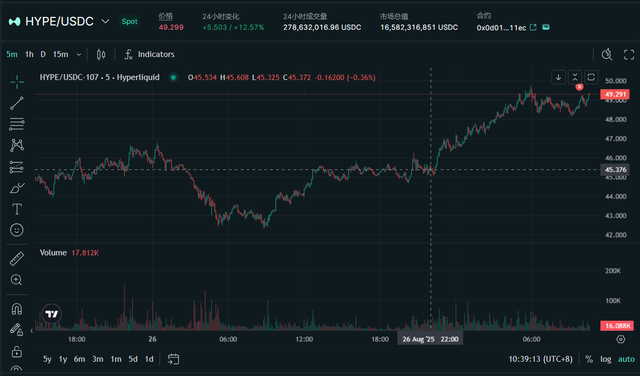Enter fullscreen chart mode
The height and width of the screenshot is (376, 640).
tap(629, 54)
